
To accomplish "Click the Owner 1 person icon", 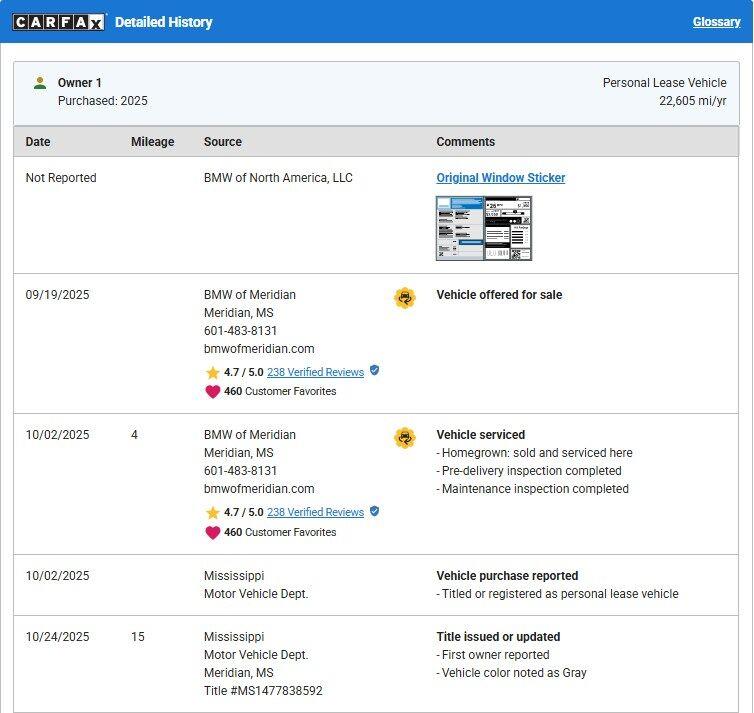I will tap(40, 83).
